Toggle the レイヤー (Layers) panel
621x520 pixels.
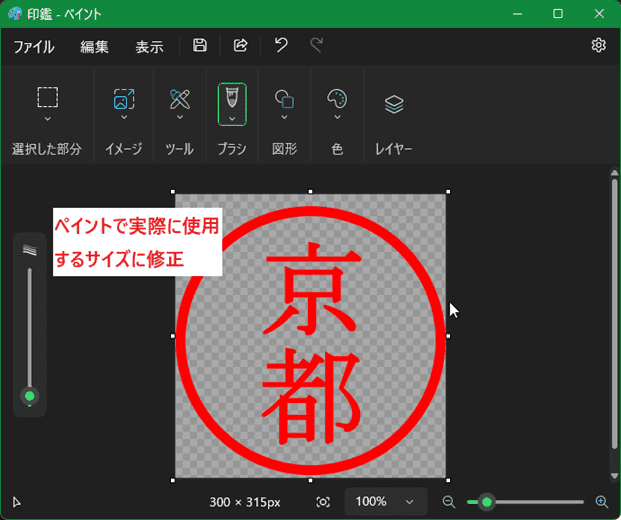click(394, 104)
